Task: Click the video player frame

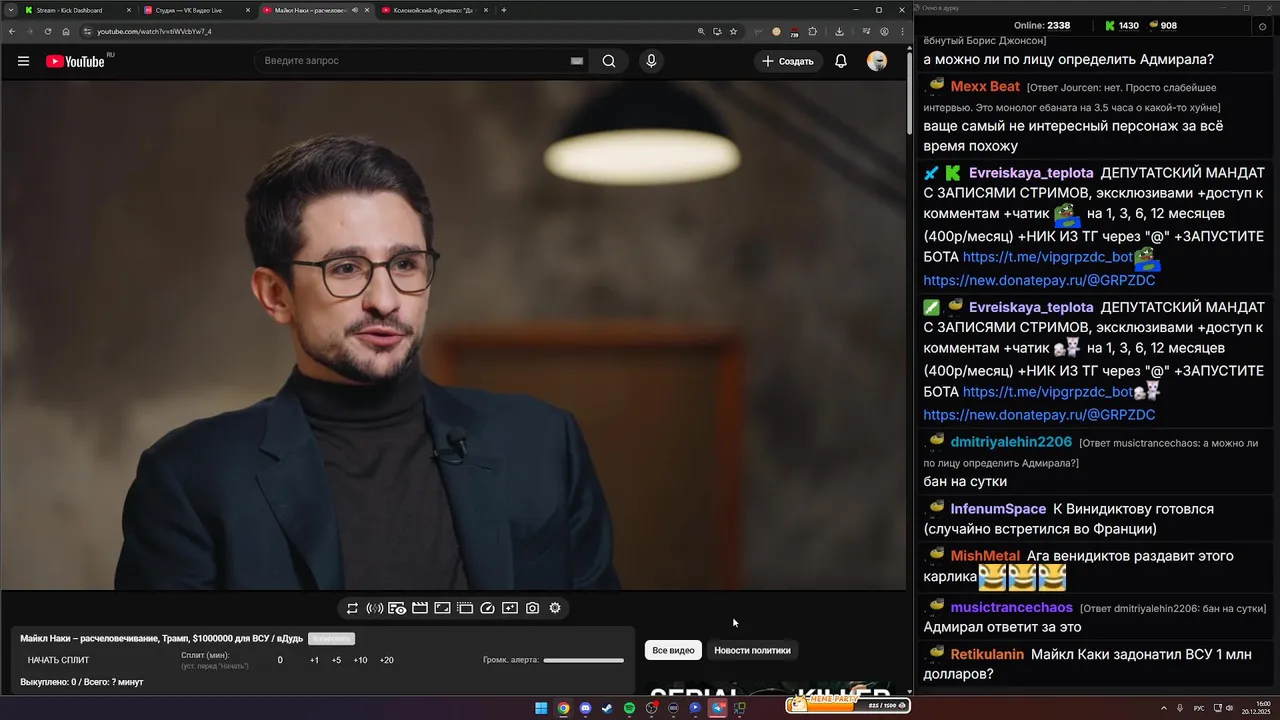Action: 454,335
